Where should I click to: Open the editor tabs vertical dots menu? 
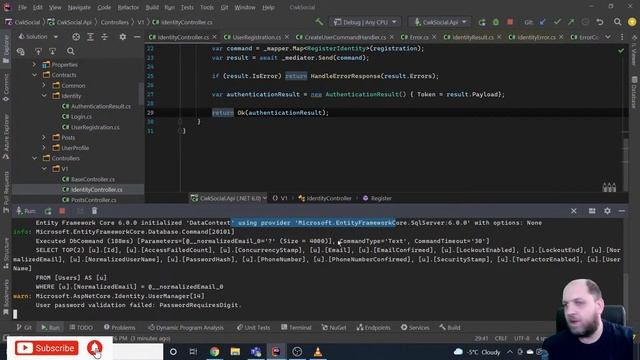(x=622, y=37)
